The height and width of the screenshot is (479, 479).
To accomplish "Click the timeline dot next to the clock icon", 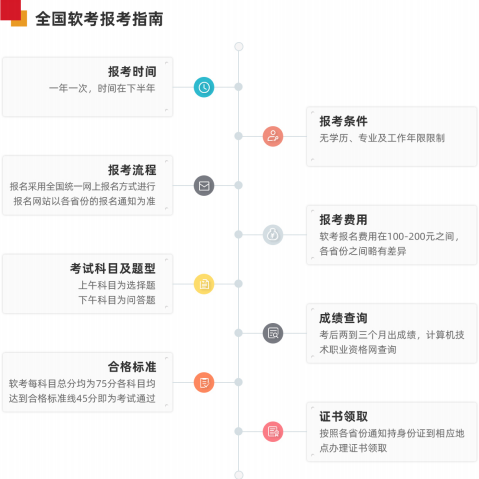I will 238,87.
